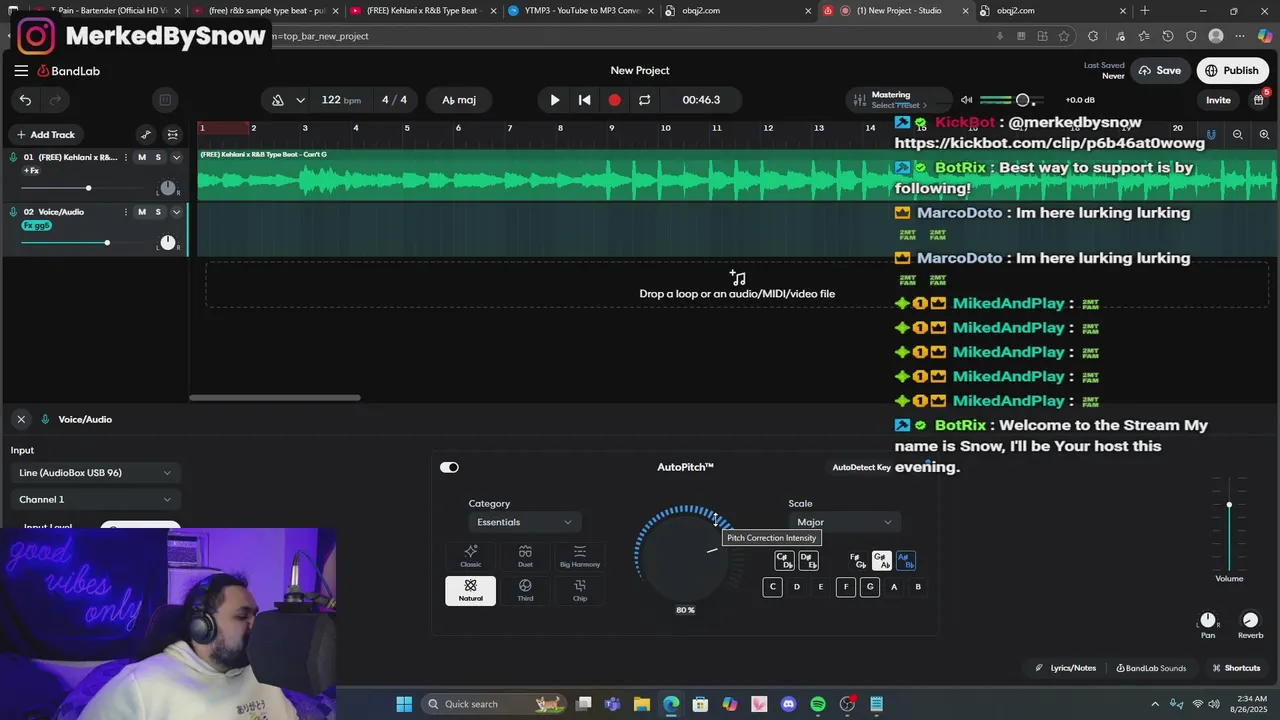Open the Essentials category dropdown

[x=525, y=522]
